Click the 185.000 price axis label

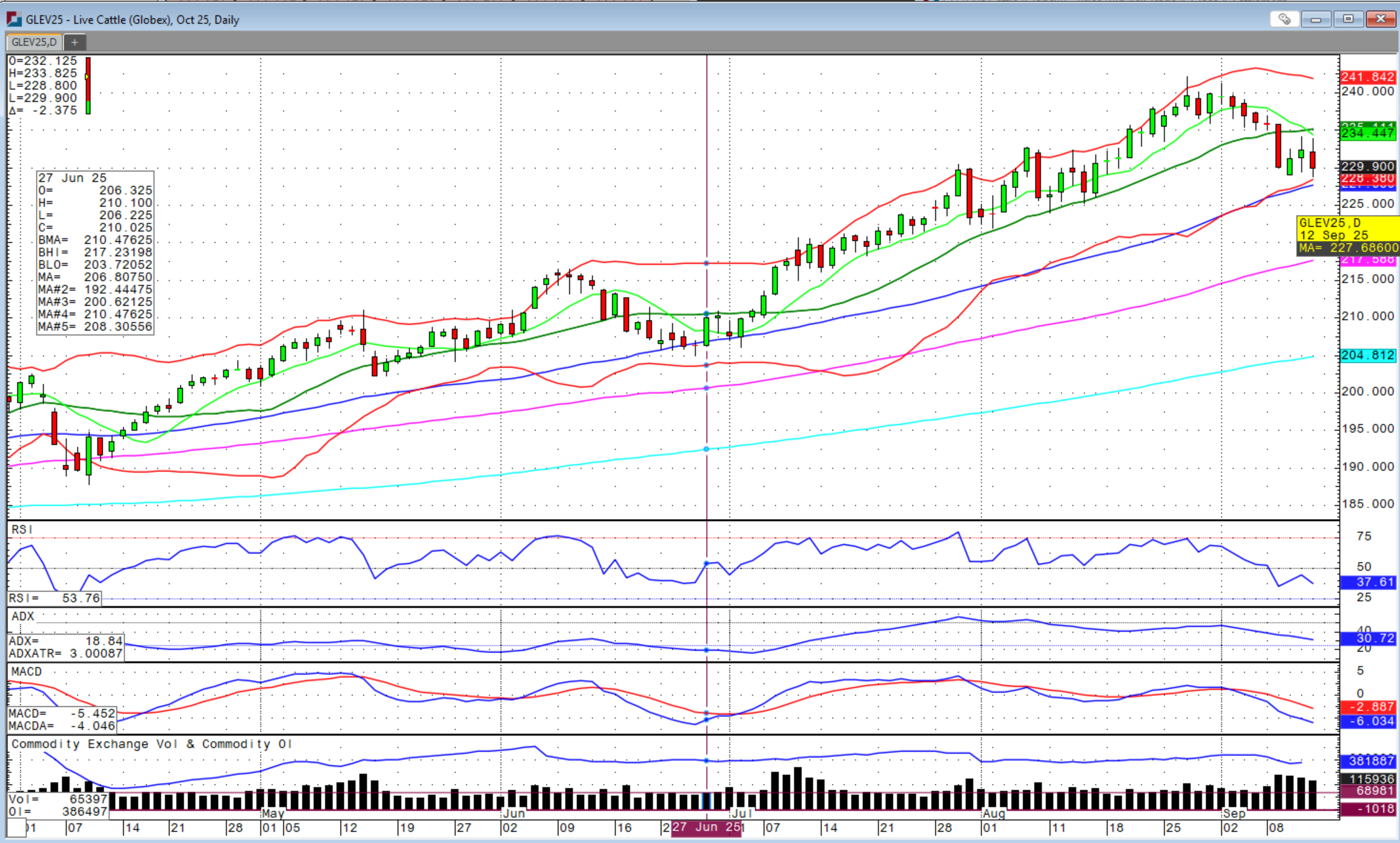(x=1368, y=504)
